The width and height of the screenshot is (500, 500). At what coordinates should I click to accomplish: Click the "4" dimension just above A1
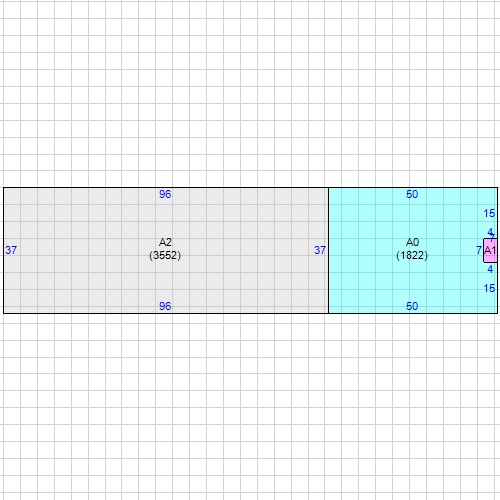(490, 232)
